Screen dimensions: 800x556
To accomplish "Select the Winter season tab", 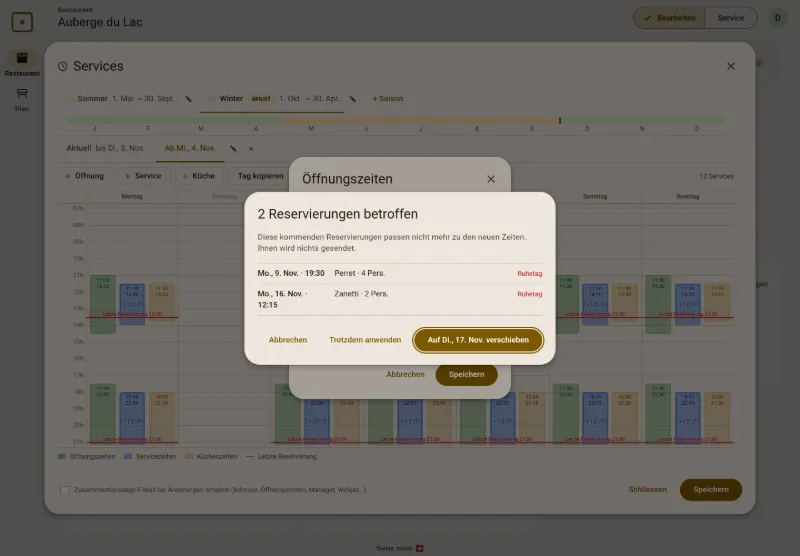I will (272, 98).
